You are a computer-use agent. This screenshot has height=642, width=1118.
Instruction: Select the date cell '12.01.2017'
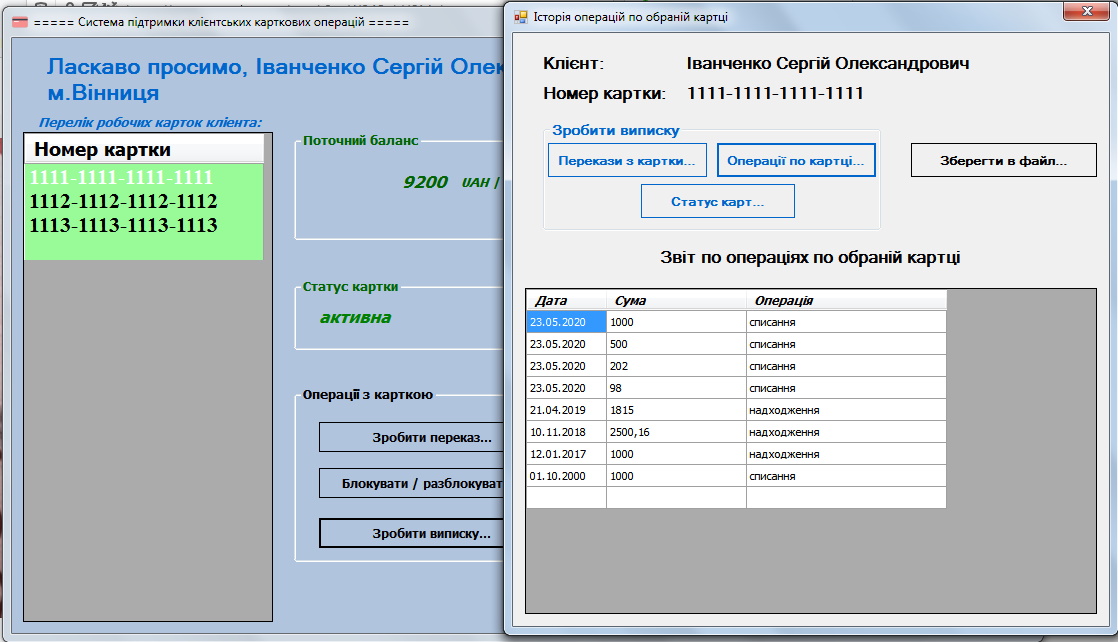pos(566,454)
